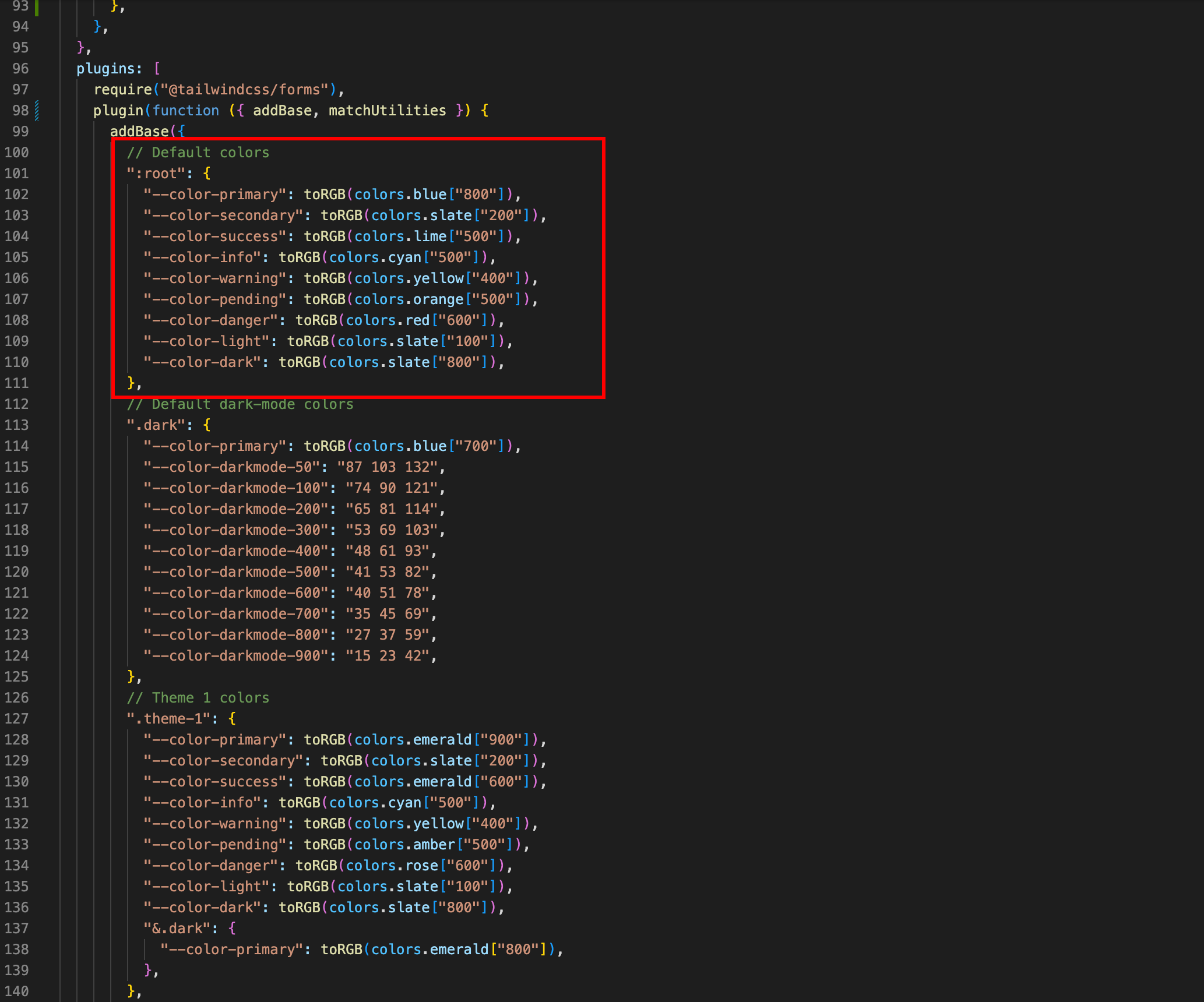Click line number 127 in the gutter
This screenshot has height=1002, width=1204.
[x=16, y=719]
